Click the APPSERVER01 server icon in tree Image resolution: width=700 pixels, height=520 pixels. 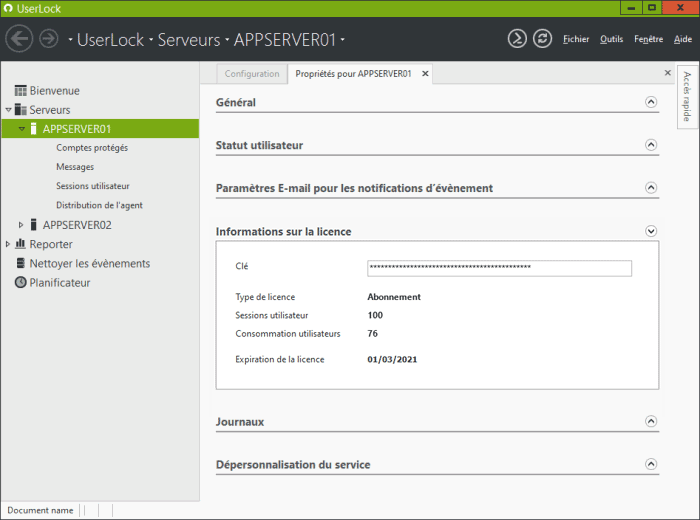pyautogui.click(x=33, y=129)
